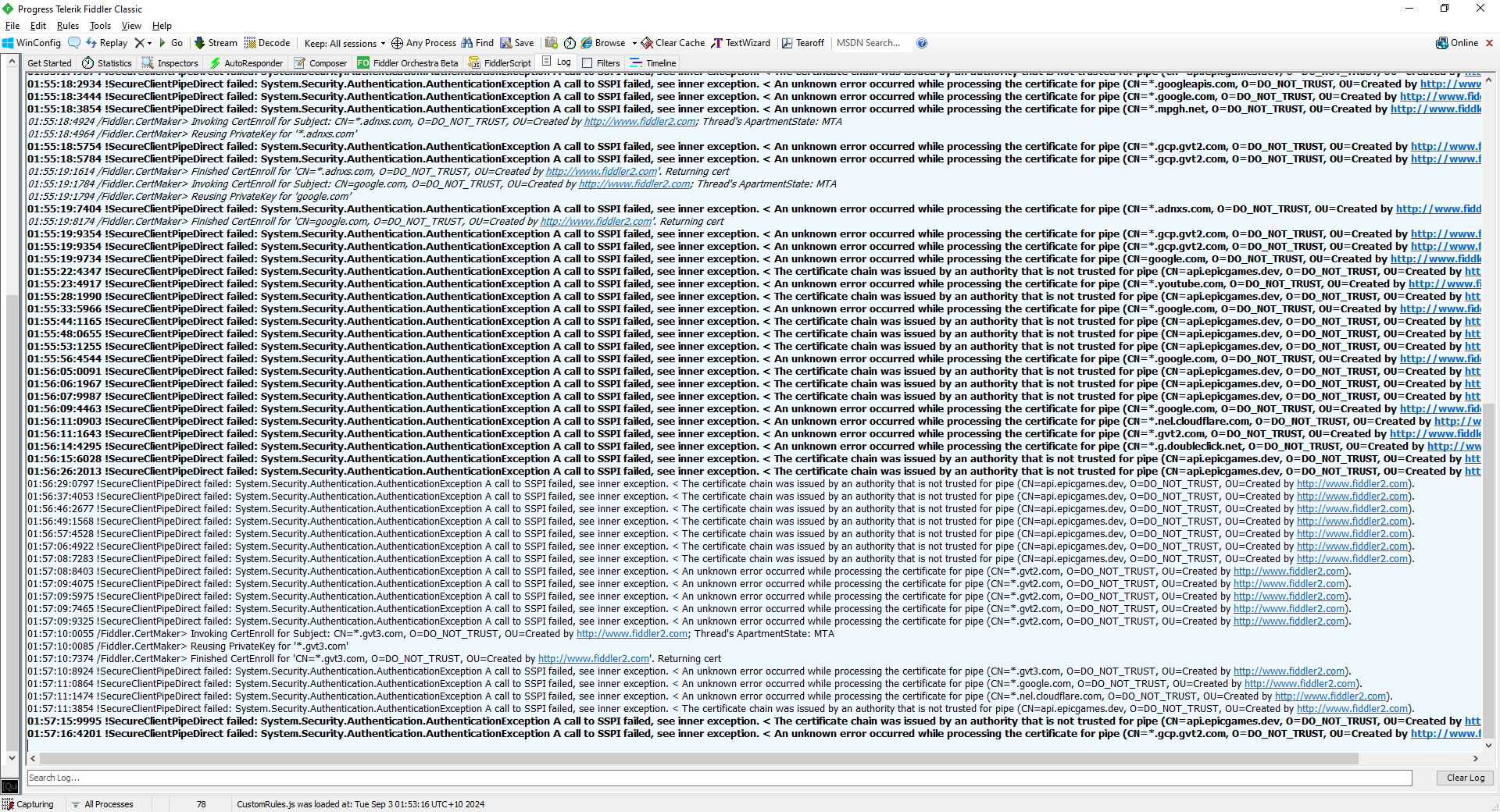1500x812 pixels.
Task: Open the Tools menu
Action: tap(100, 26)
